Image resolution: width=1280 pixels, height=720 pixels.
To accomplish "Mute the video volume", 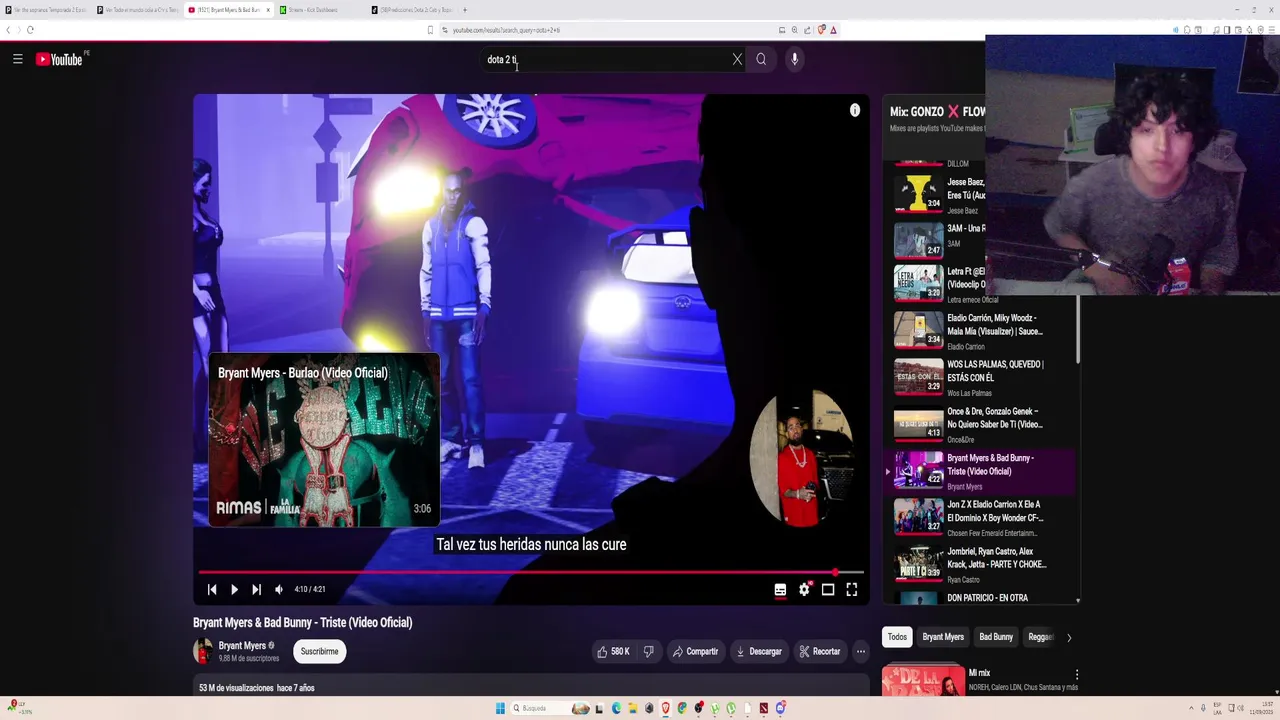I will pos(279,590).
